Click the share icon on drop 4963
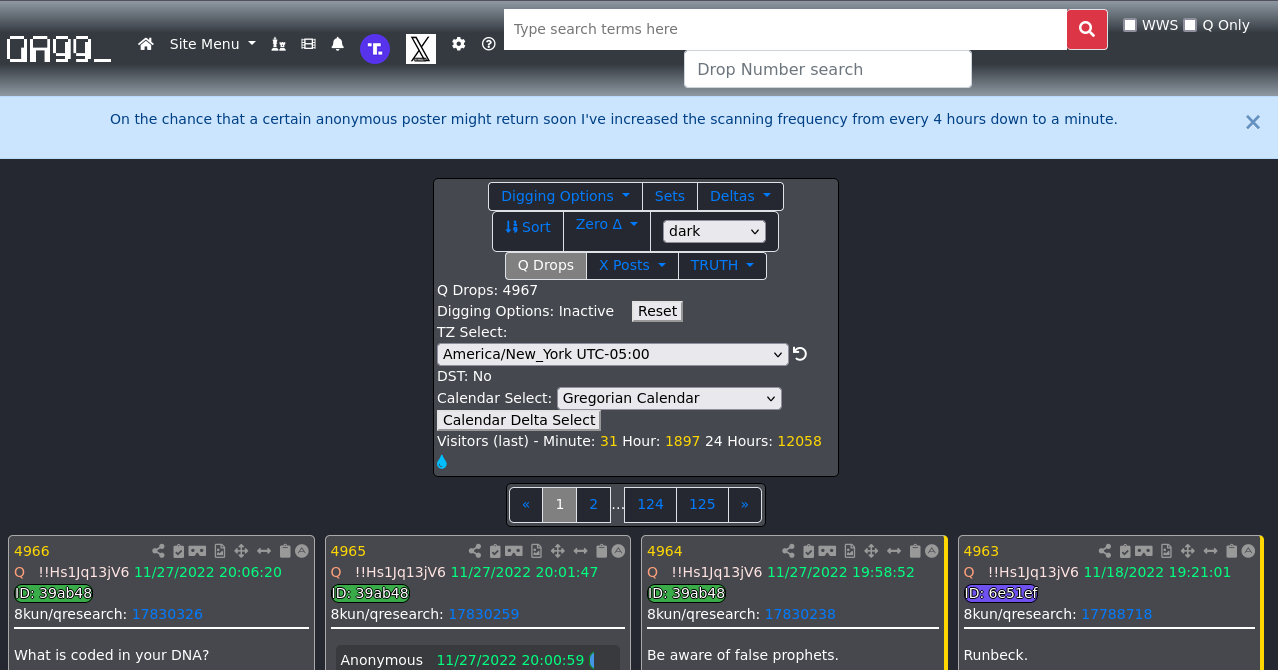The height and width of the screenshot is (670, 1278). (1104, 551)
